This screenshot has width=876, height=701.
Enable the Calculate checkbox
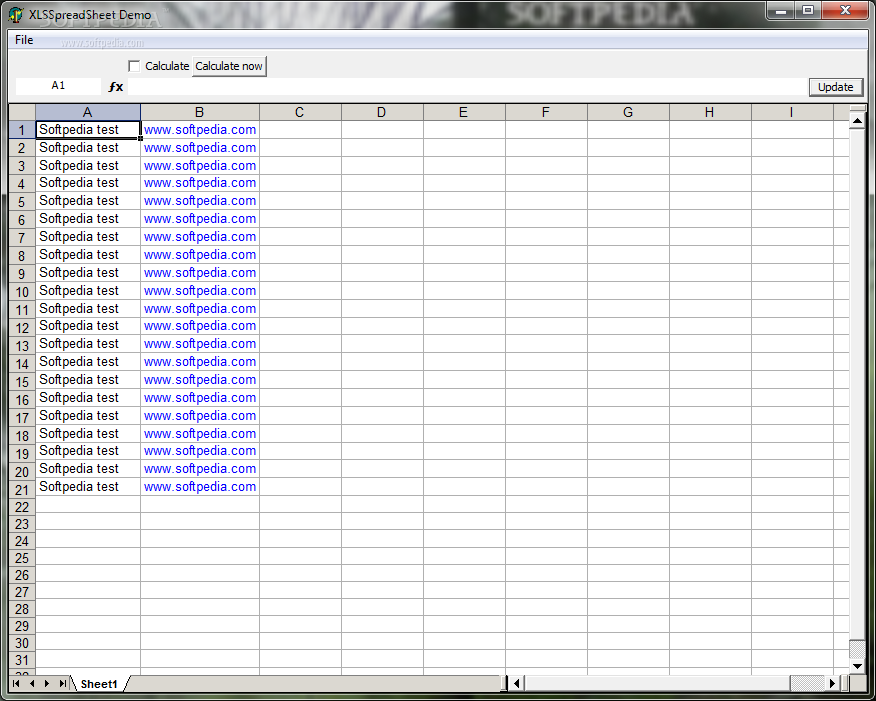tap(134, 66)
